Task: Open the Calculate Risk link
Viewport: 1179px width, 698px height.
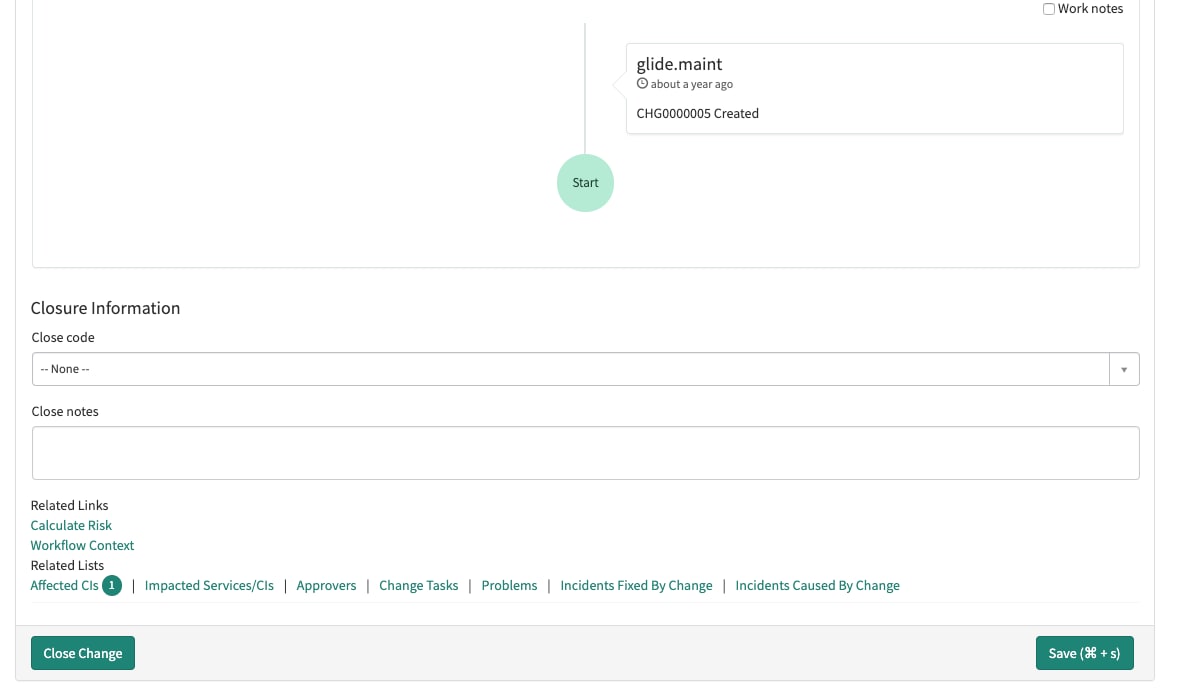Action: [x=71, y=525]
